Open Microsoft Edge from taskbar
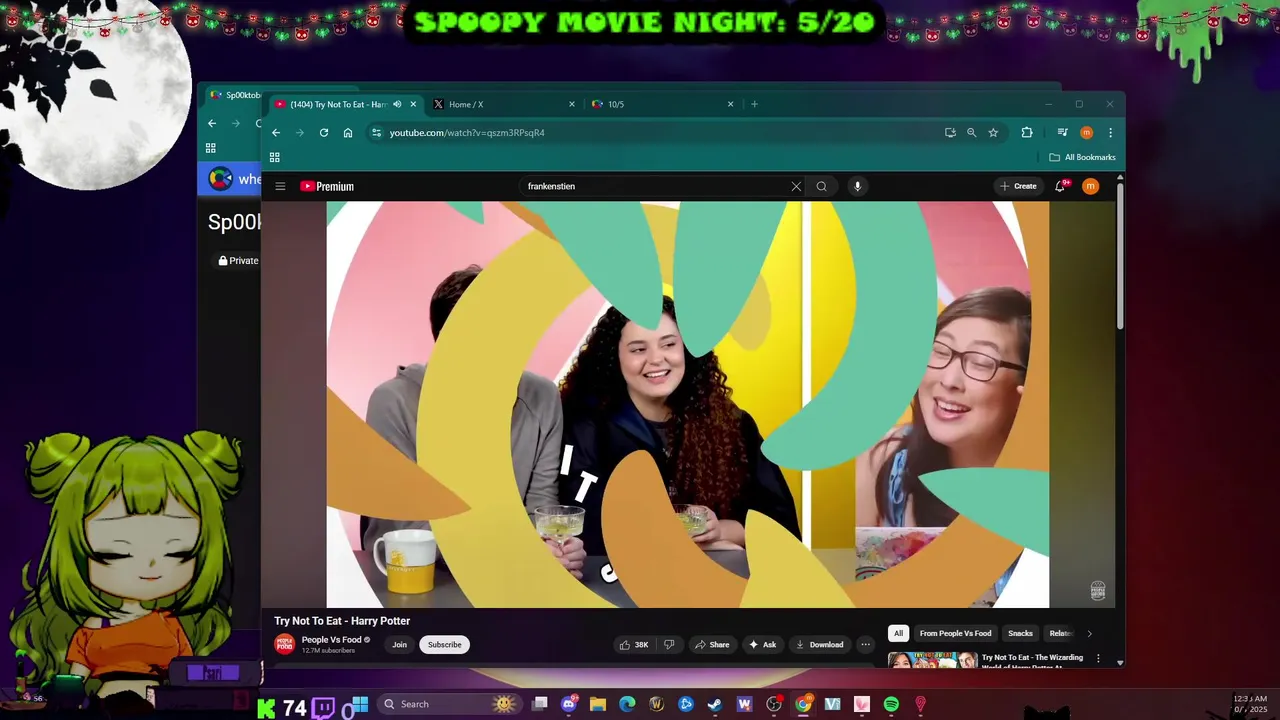Viewport: 1280px width, 720px height. (x=627, y=704)
